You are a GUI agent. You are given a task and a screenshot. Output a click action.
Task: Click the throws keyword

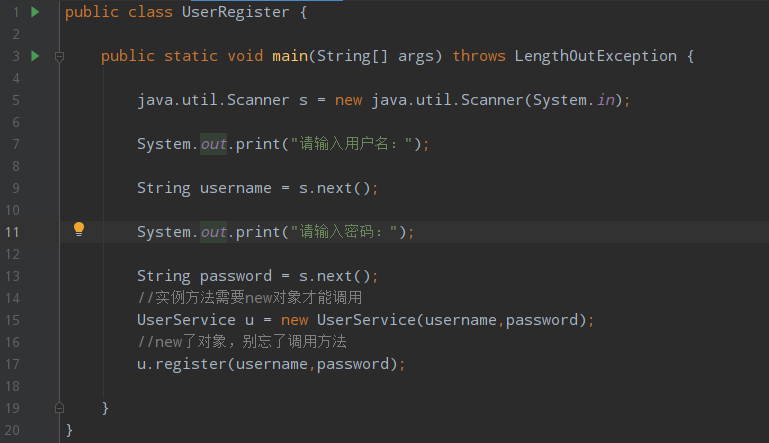(479, 56)
